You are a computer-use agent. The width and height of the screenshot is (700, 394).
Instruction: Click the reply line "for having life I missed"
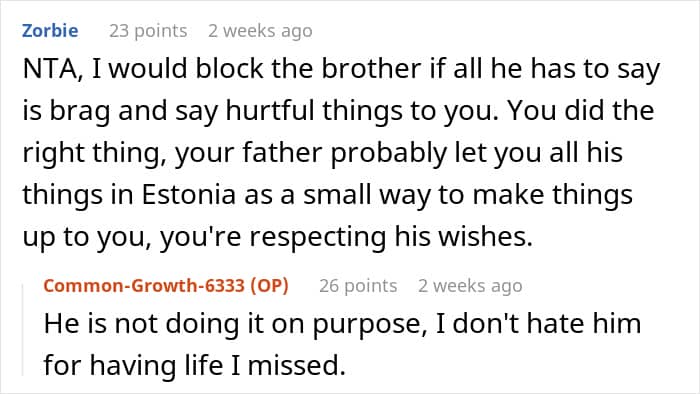coord(195,366)
